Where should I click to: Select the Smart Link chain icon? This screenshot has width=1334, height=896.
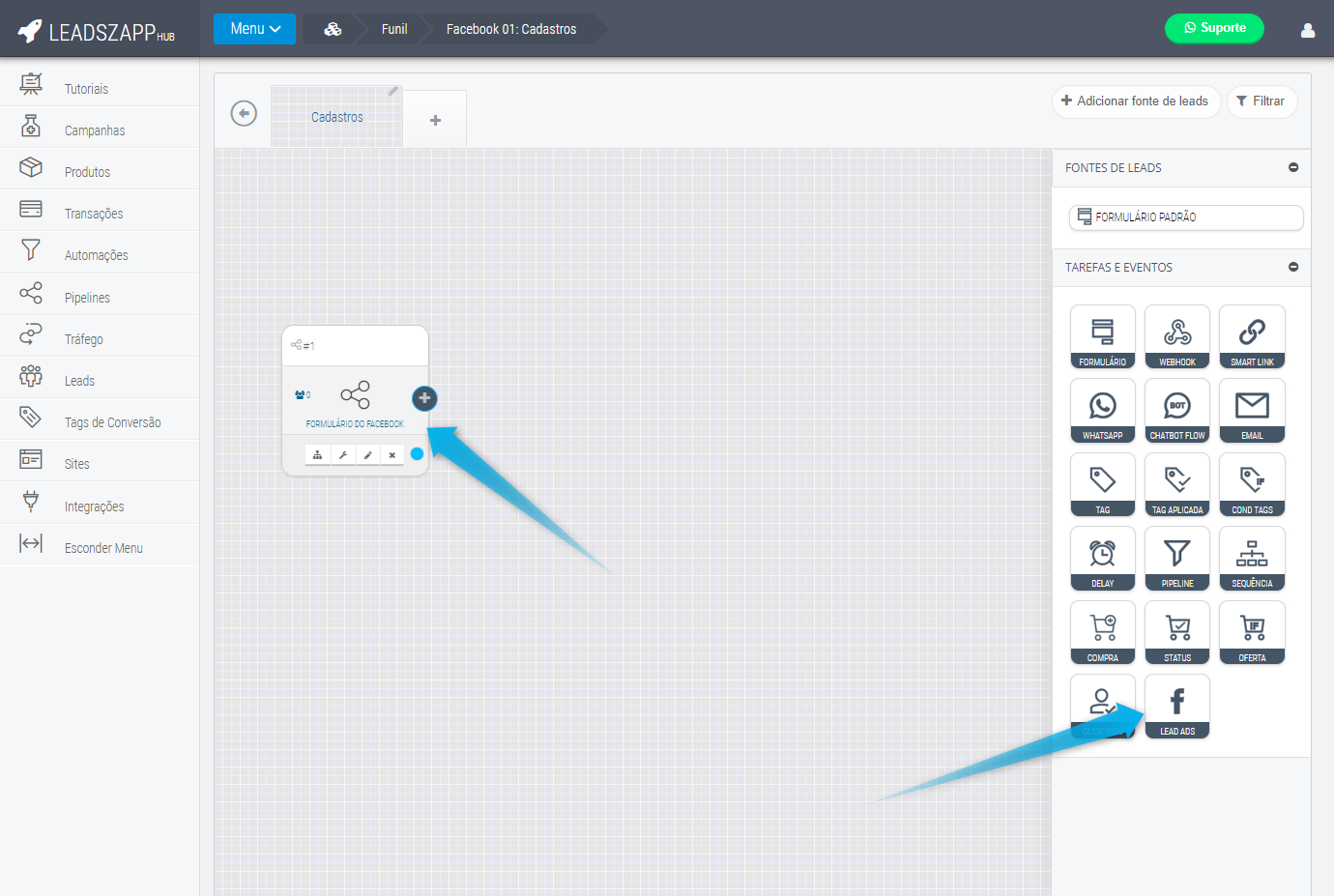pos(1251,336)
